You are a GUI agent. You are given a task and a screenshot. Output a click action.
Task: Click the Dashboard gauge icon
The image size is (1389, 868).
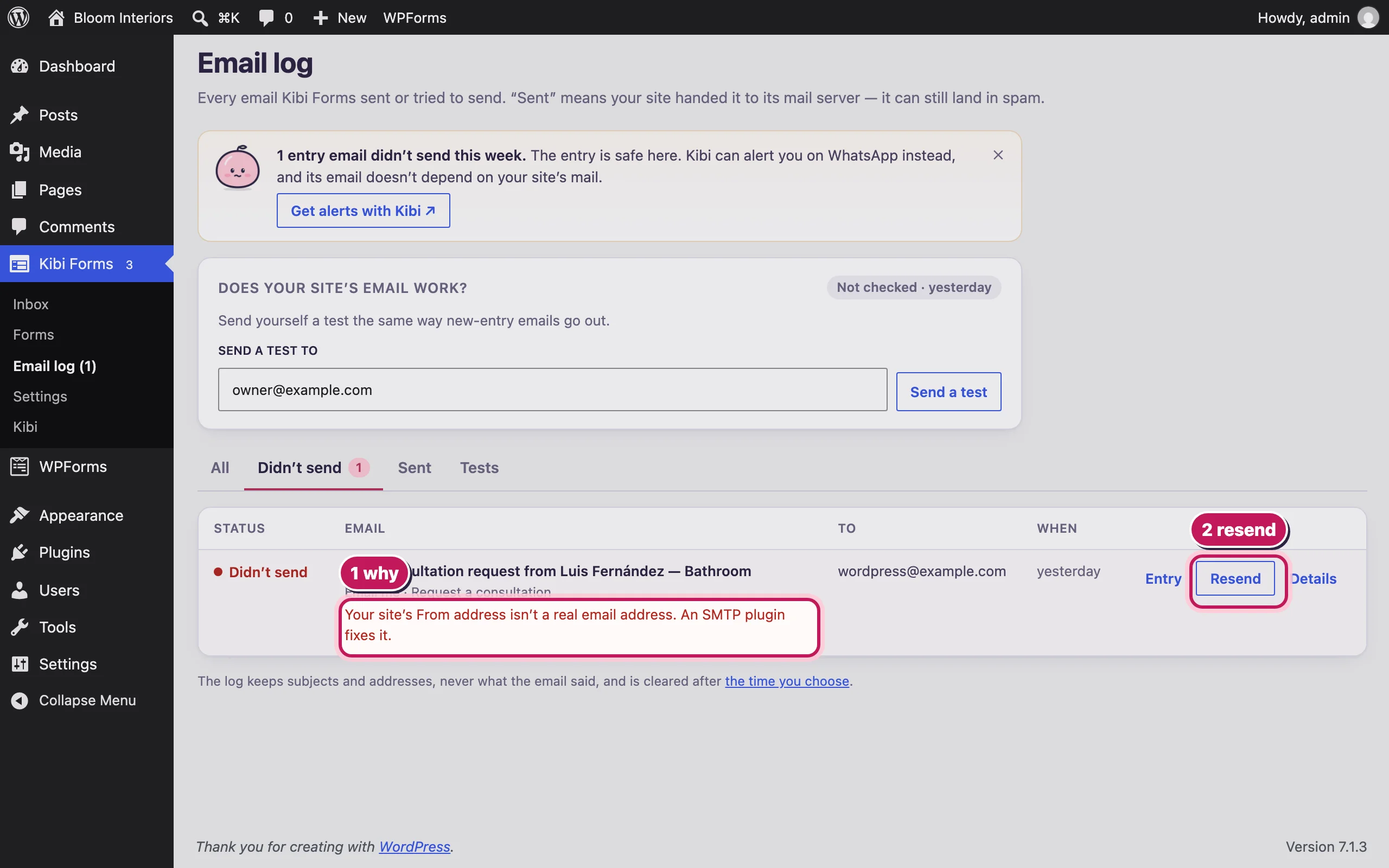coord(20,66)
